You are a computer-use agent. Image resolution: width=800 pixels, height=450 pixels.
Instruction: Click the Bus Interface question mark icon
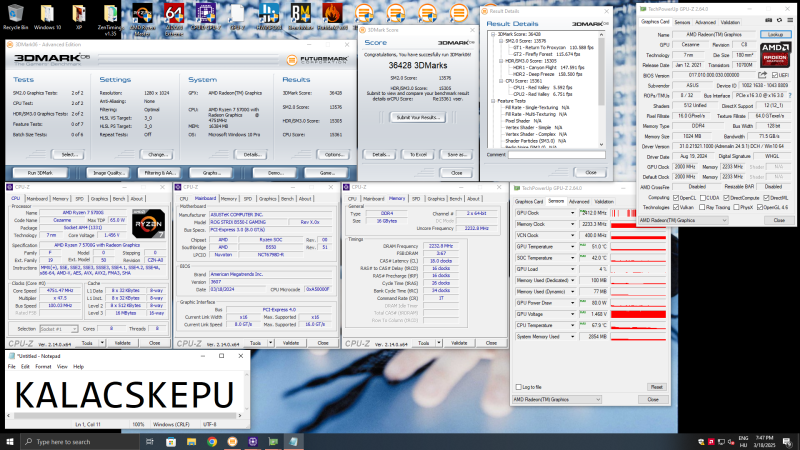[790, 95]
